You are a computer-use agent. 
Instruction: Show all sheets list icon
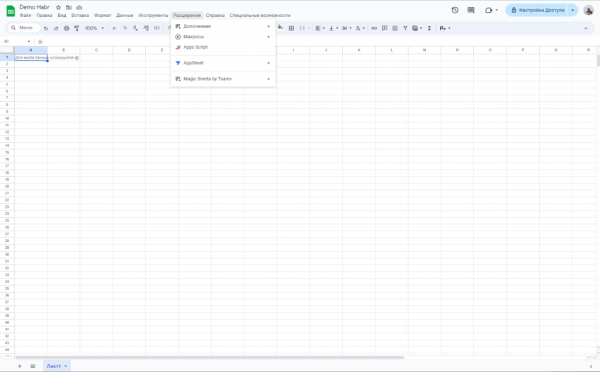tap(33, 366)
